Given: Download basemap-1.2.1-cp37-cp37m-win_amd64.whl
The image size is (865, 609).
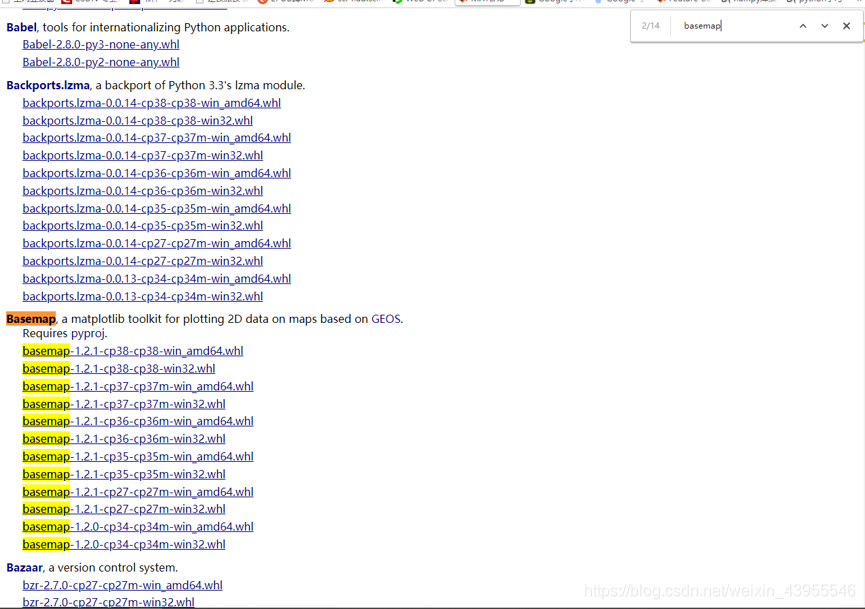Looking at the screenshot, I should tap(138, 386).
